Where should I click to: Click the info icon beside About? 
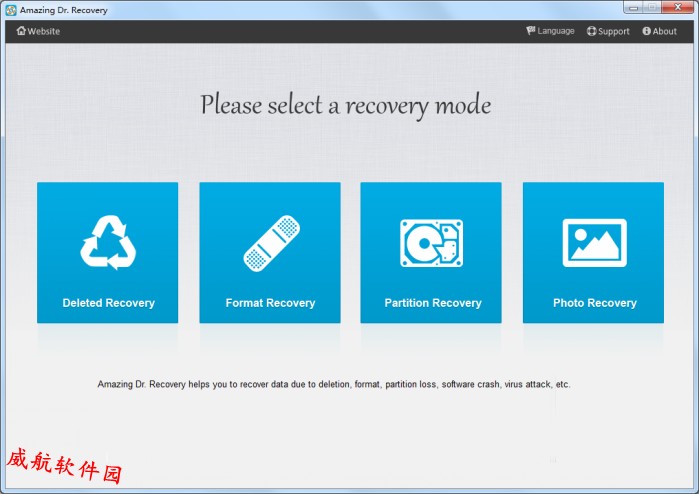pyautogui.click(x=646, y=31)
